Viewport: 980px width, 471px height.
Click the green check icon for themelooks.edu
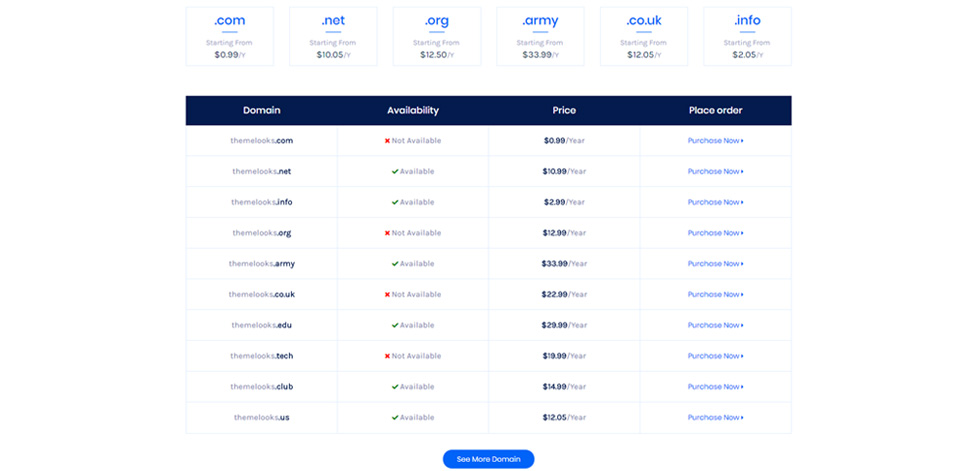395,325
